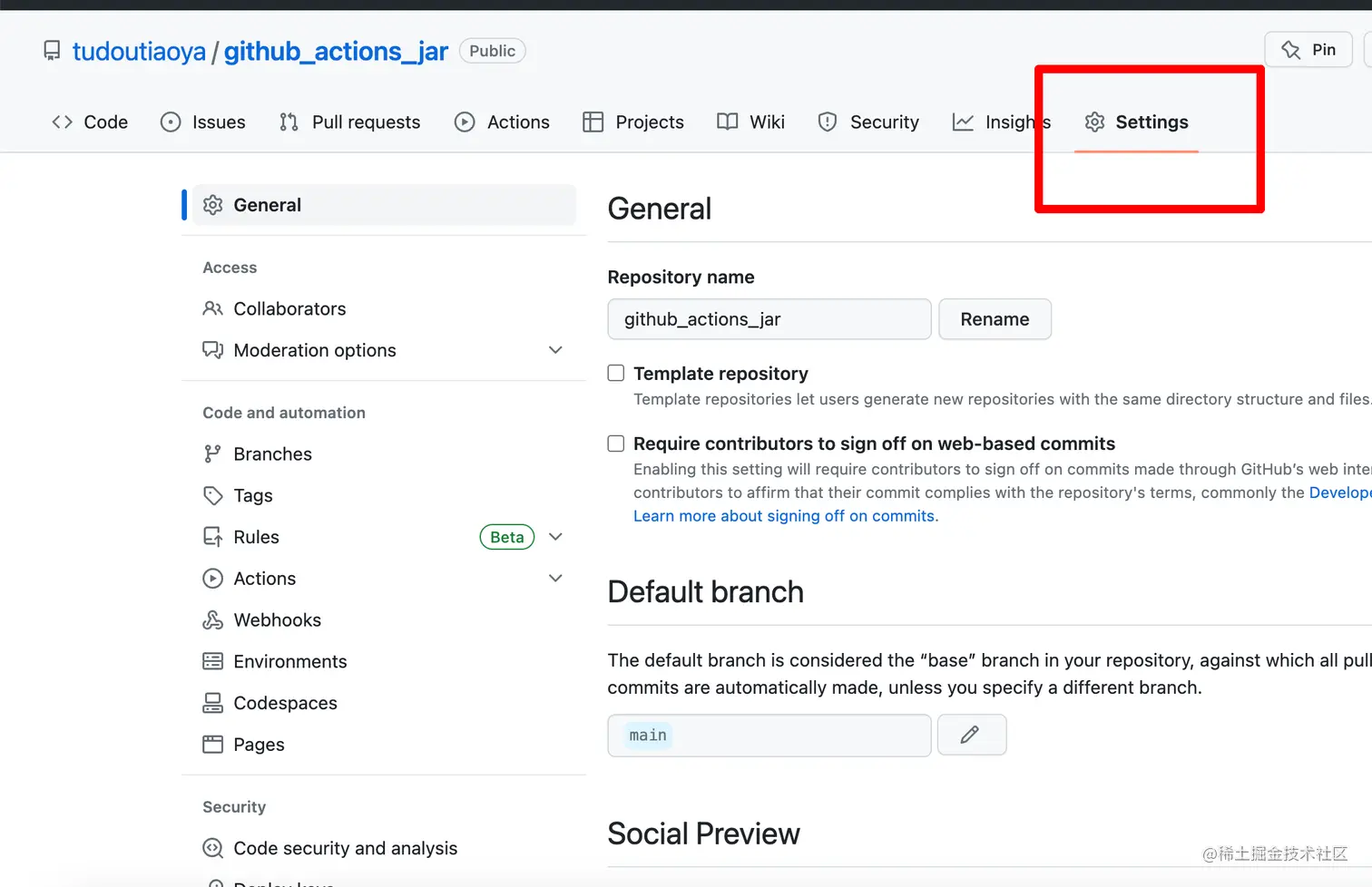This screenshot has height=887, width=1372.
Task: Click the server icon beside Environments
Action: coord(213,661)
